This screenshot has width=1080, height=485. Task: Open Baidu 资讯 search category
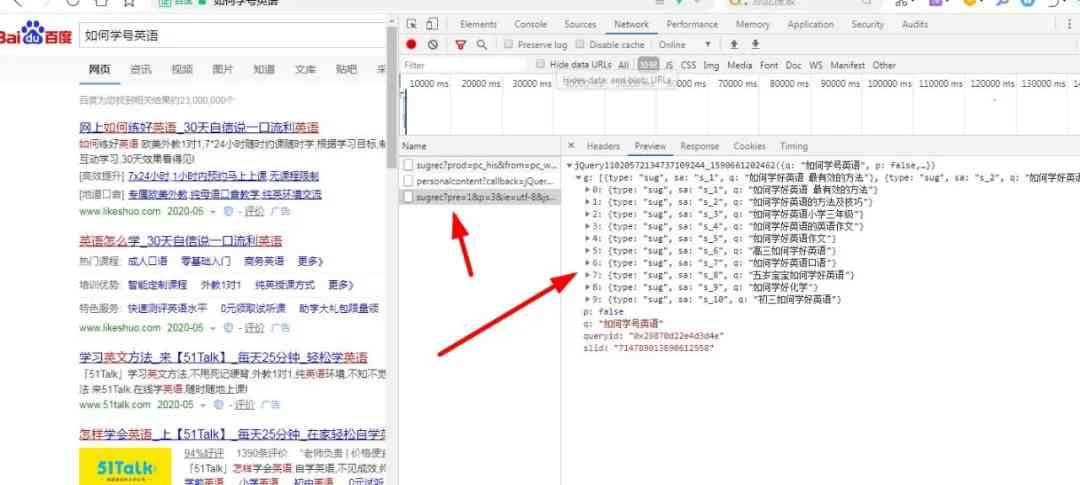[141, 69]
